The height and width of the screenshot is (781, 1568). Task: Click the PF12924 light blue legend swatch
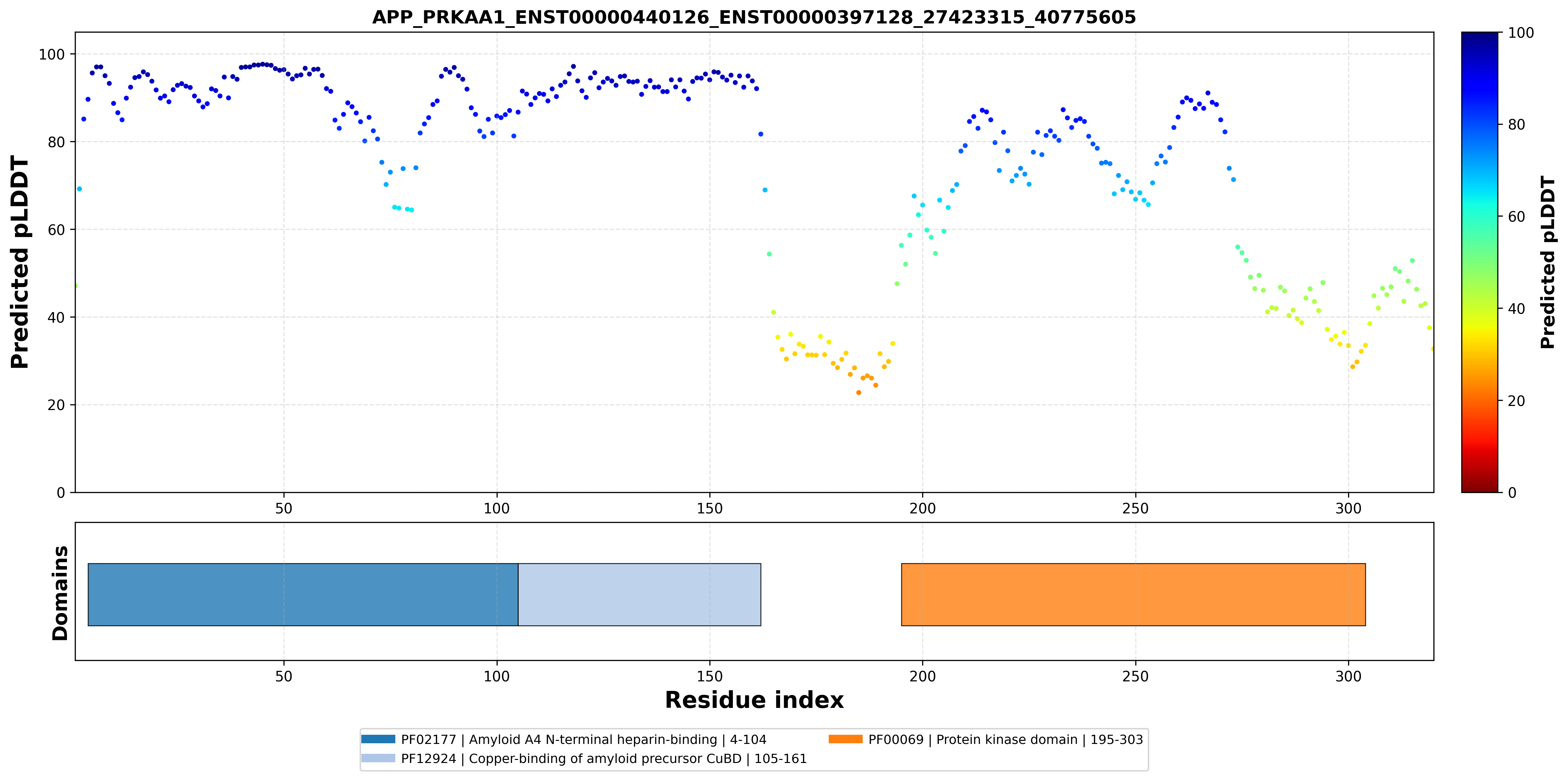point(378,759)
